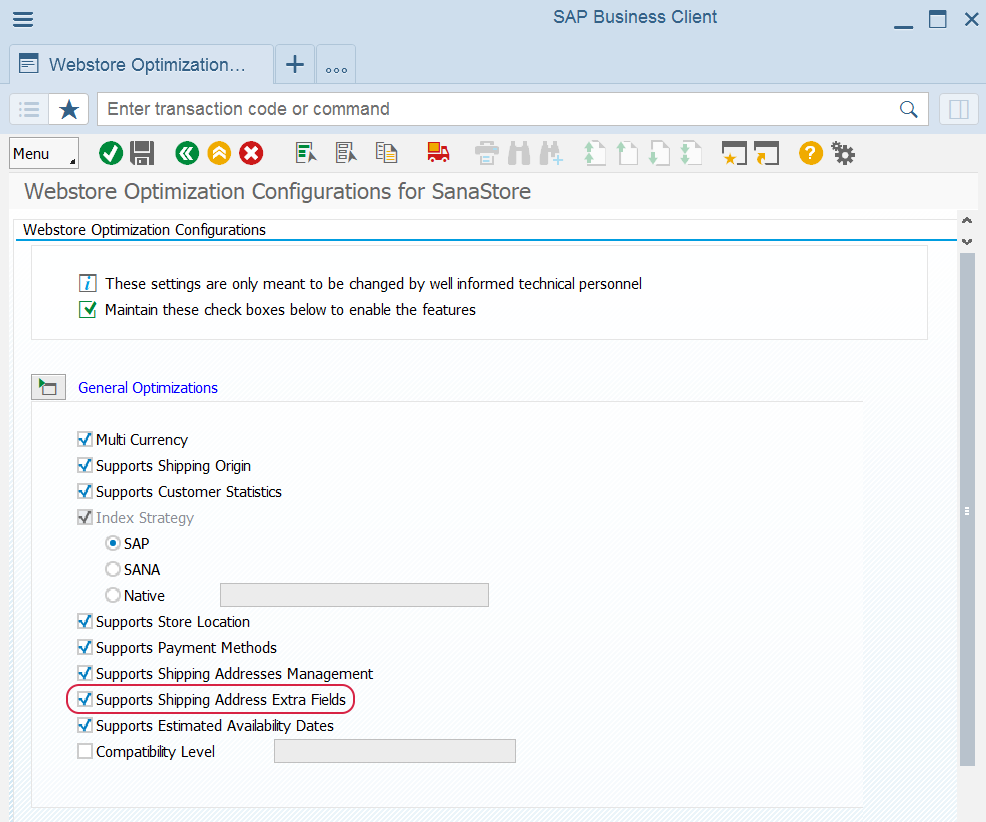
Task: Click the vertical scrollbar thumb
Action: (x=967, y=509)
